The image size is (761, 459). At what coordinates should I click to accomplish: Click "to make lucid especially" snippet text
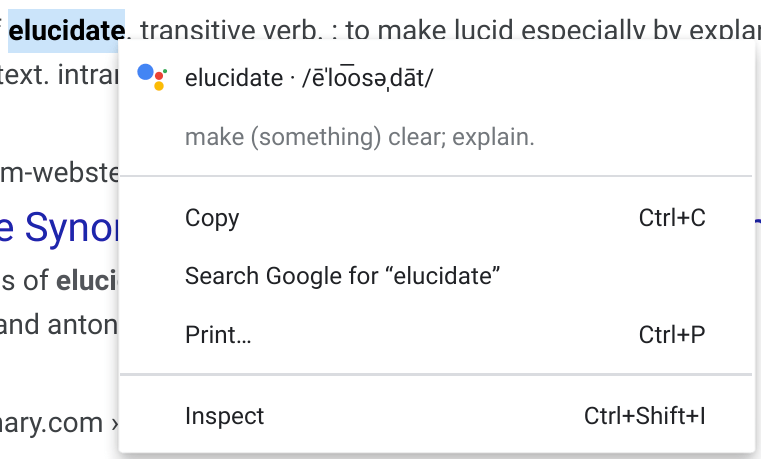pyautogui.click(x=470, y=31)
